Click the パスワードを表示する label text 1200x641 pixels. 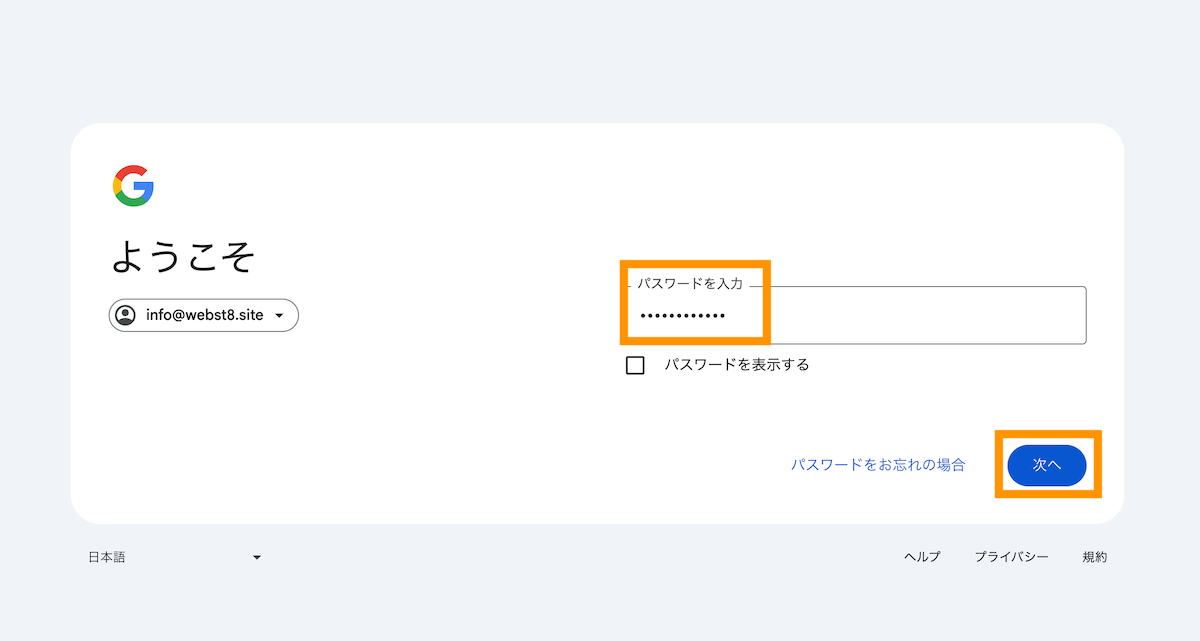(x=737, y=365)
